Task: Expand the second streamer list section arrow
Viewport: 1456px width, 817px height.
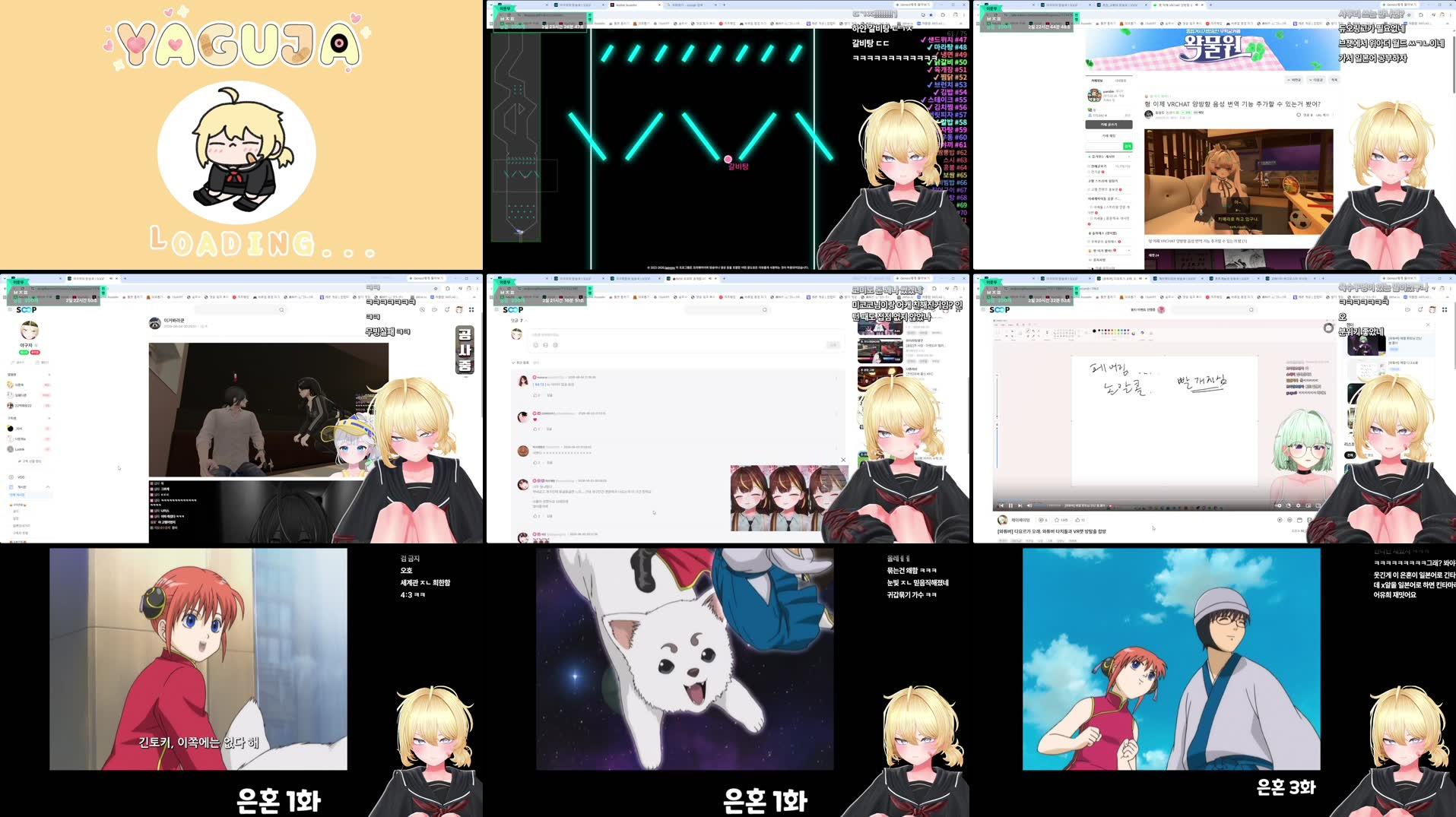Action: tap(49, 418)
